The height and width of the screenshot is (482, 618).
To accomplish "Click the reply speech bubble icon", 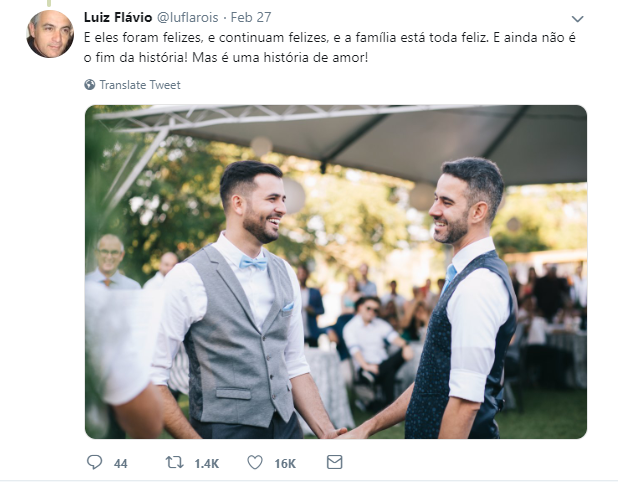I will pyautogui.click(x=94, y=462).
